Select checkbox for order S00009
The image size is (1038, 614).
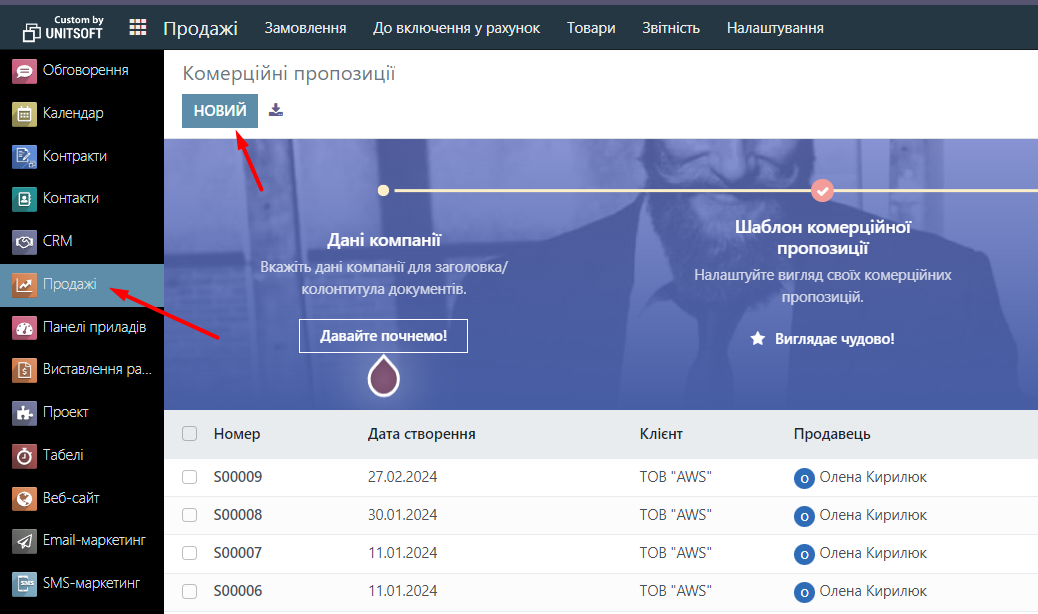(x=190, y=477)
